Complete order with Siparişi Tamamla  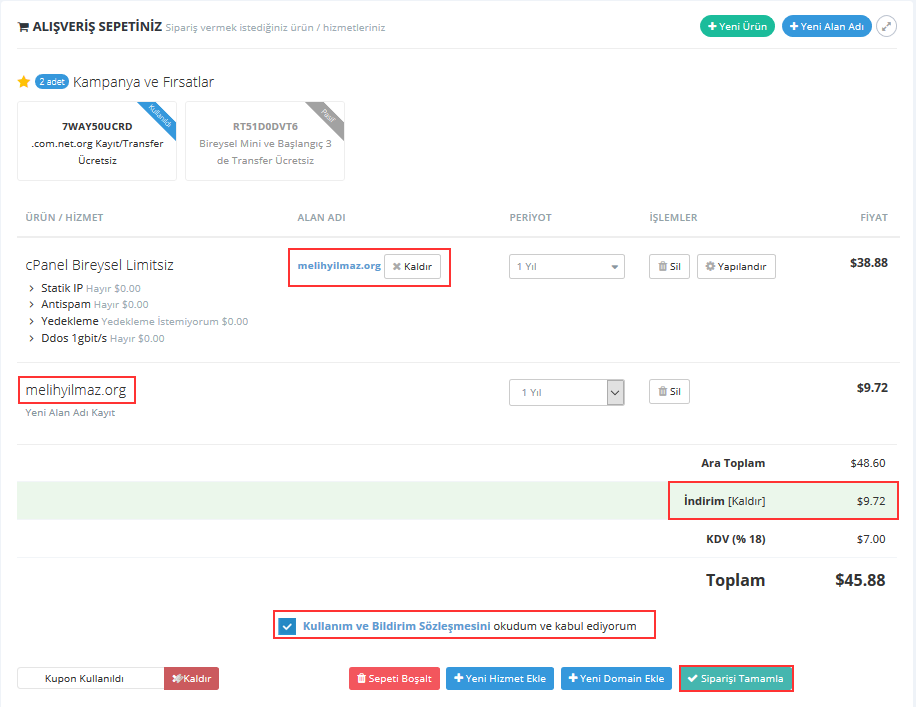(x=735, y=679)
